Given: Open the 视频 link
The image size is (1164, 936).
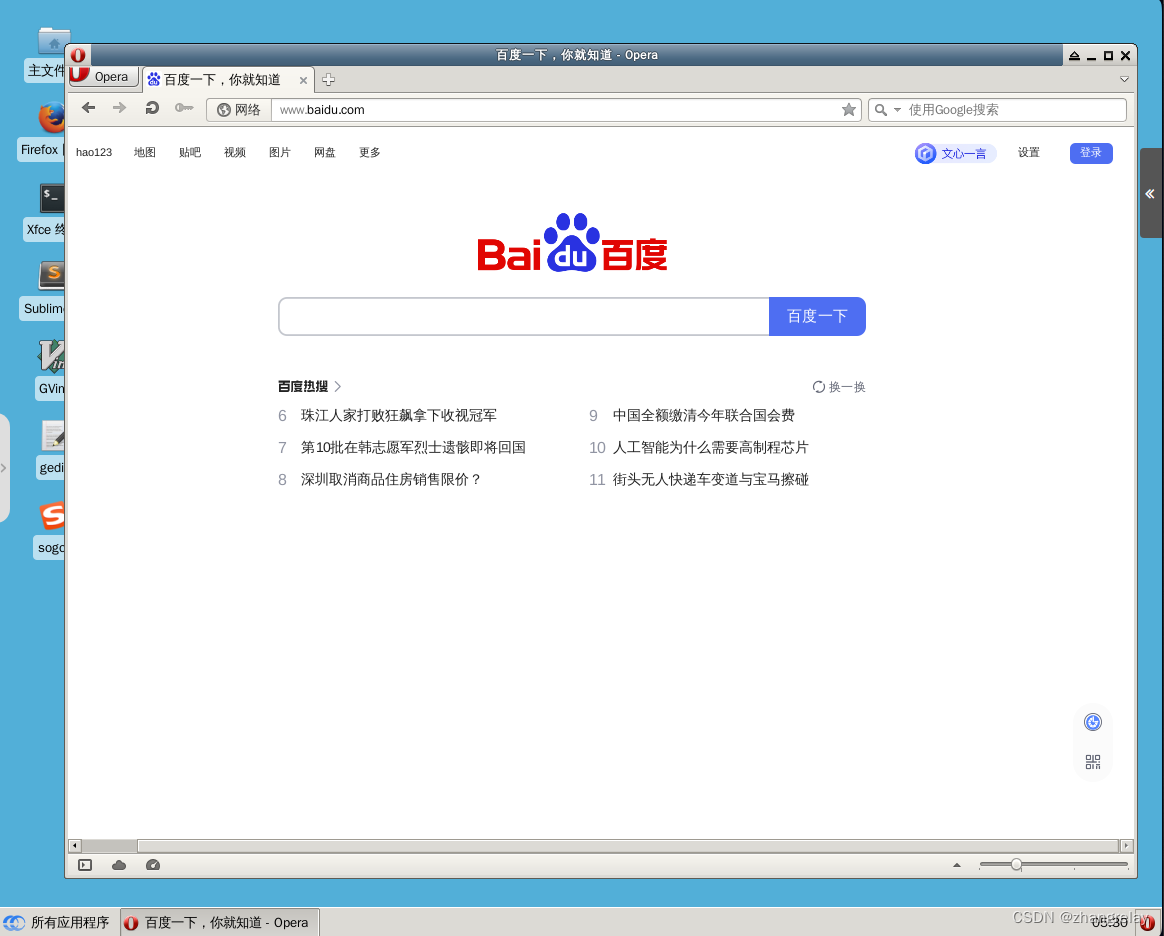Looking at the screenshot, I should coord(235,152).
